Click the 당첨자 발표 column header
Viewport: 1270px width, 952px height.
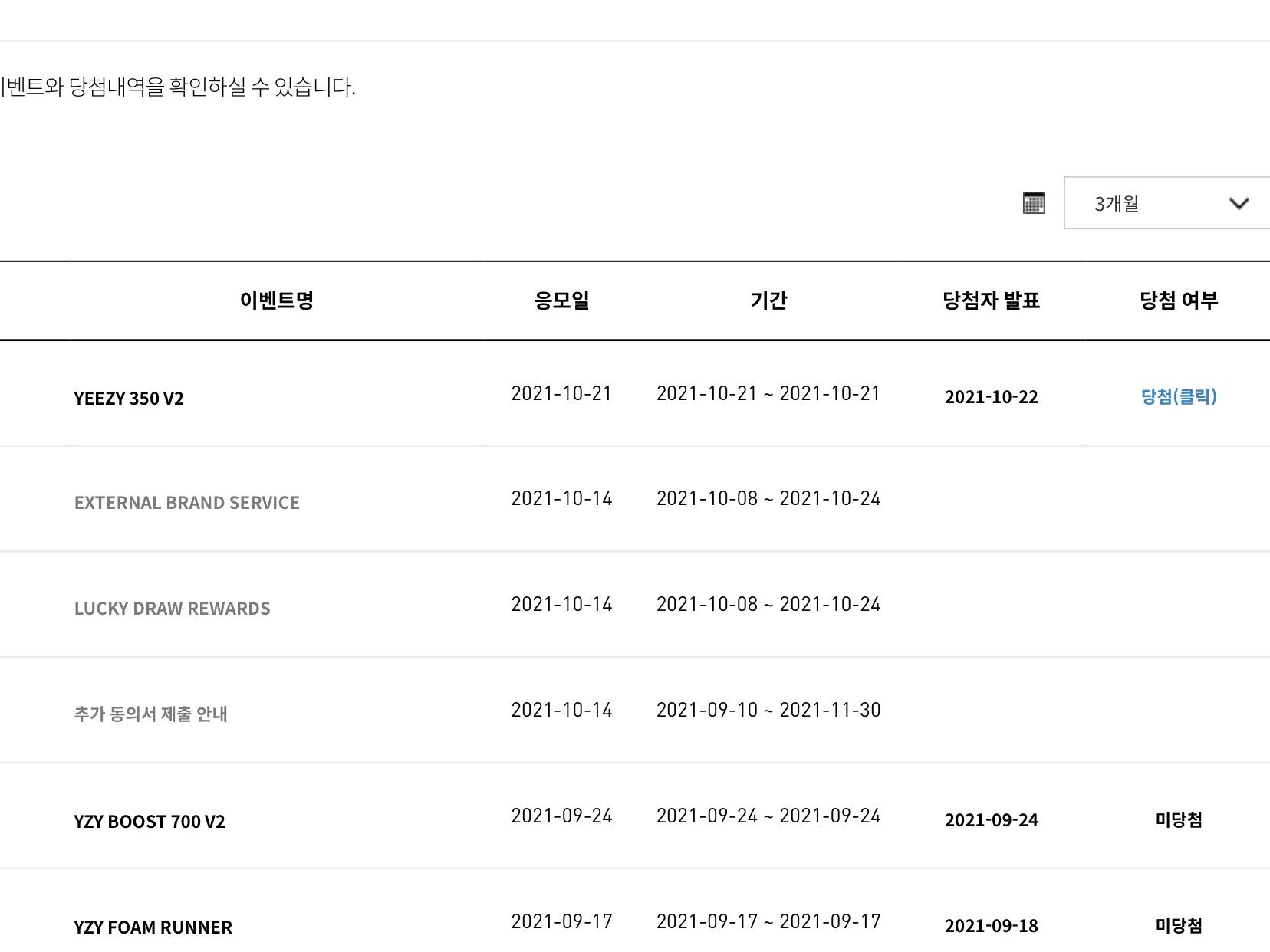click(x=991, y=300)
